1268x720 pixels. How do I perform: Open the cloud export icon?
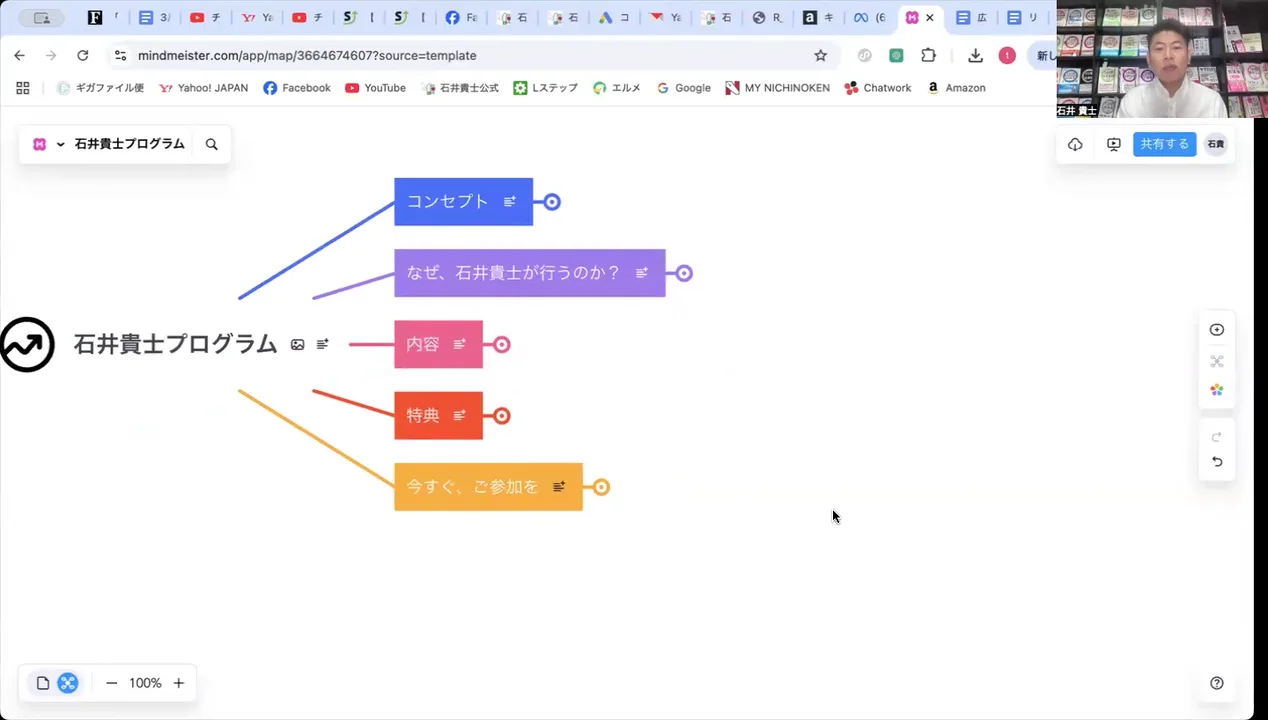point(1075,144)
